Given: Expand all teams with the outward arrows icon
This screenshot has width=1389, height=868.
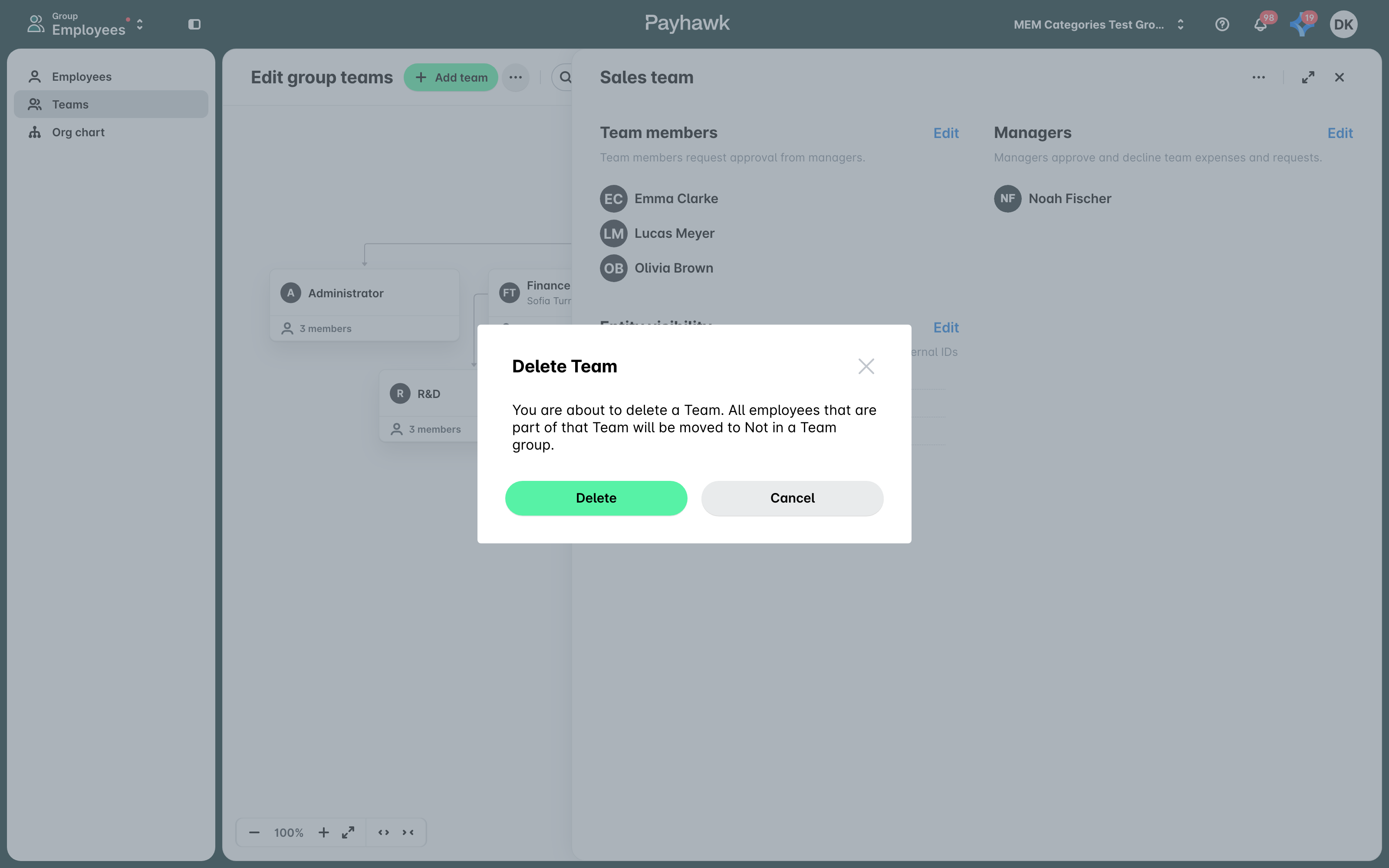Looking at the screenshot, I should [x=383, y=832].
